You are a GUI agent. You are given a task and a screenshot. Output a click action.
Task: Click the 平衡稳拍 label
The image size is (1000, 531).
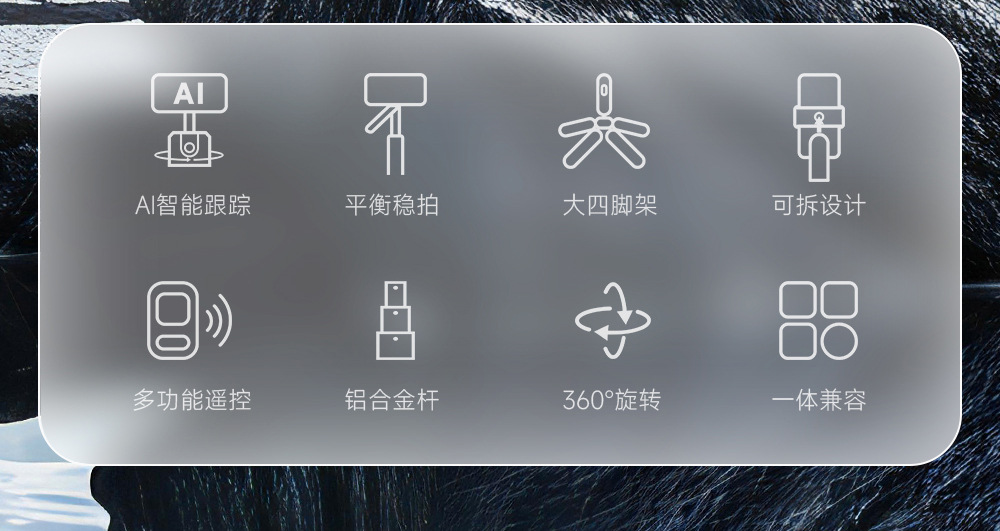click(x=392, y=205)
